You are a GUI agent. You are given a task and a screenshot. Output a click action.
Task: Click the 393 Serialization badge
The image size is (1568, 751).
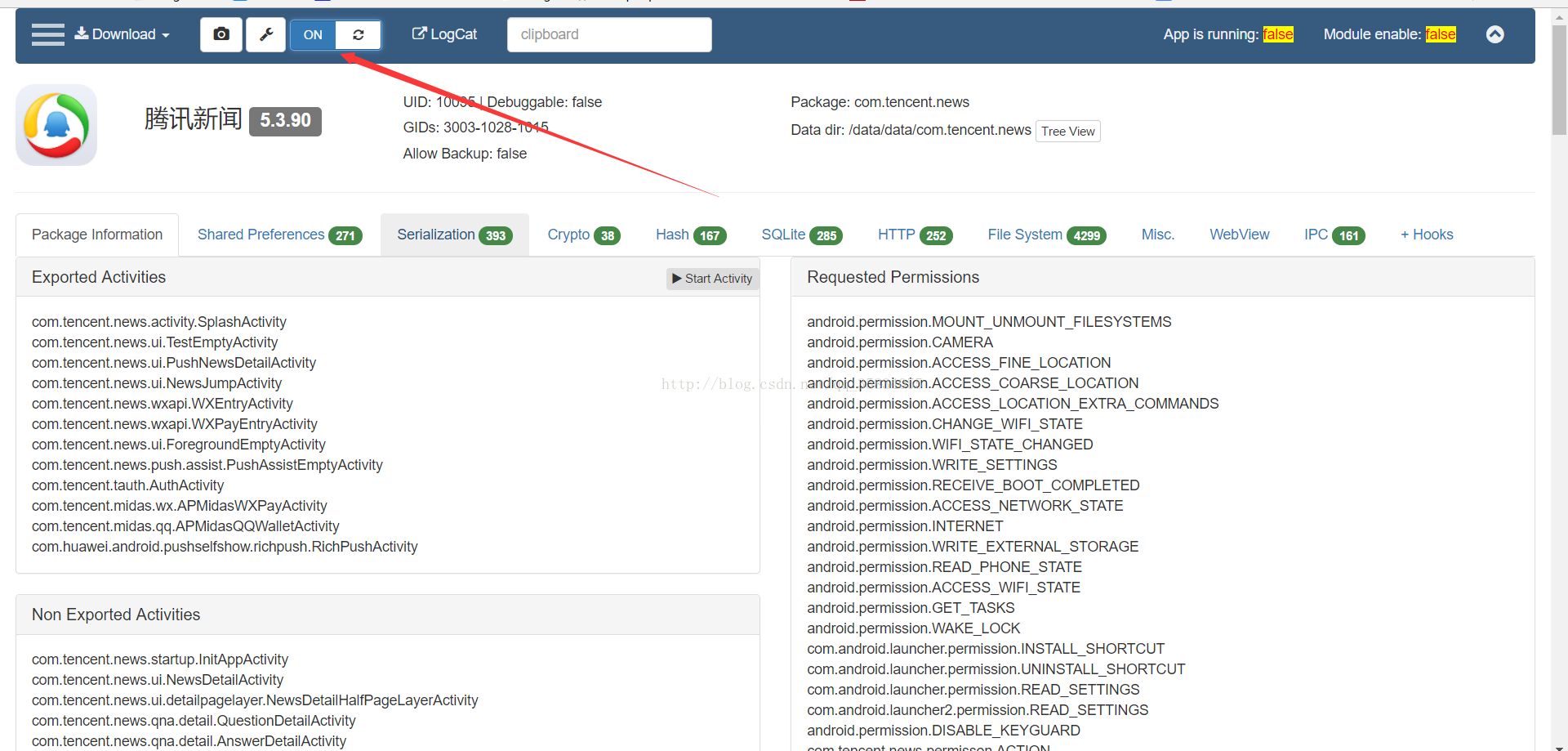click(x=496, y=236)
